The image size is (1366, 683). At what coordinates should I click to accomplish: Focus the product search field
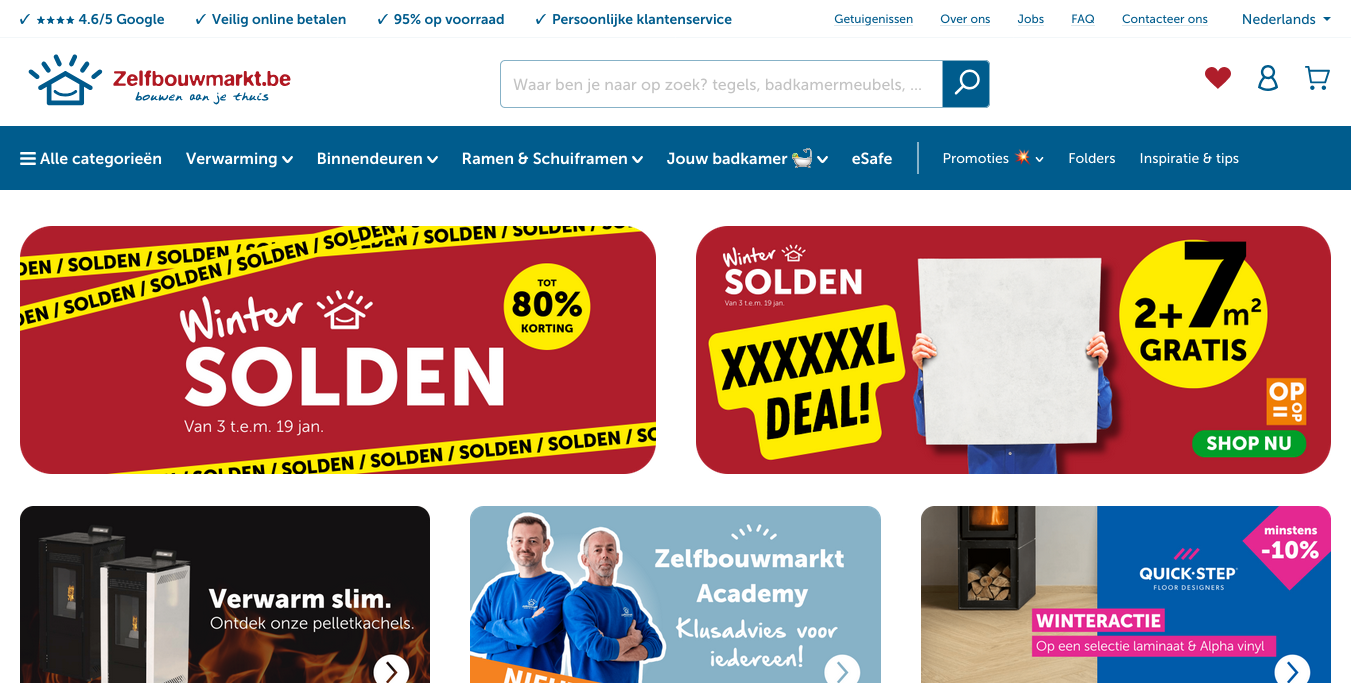[x=721, y=84]
